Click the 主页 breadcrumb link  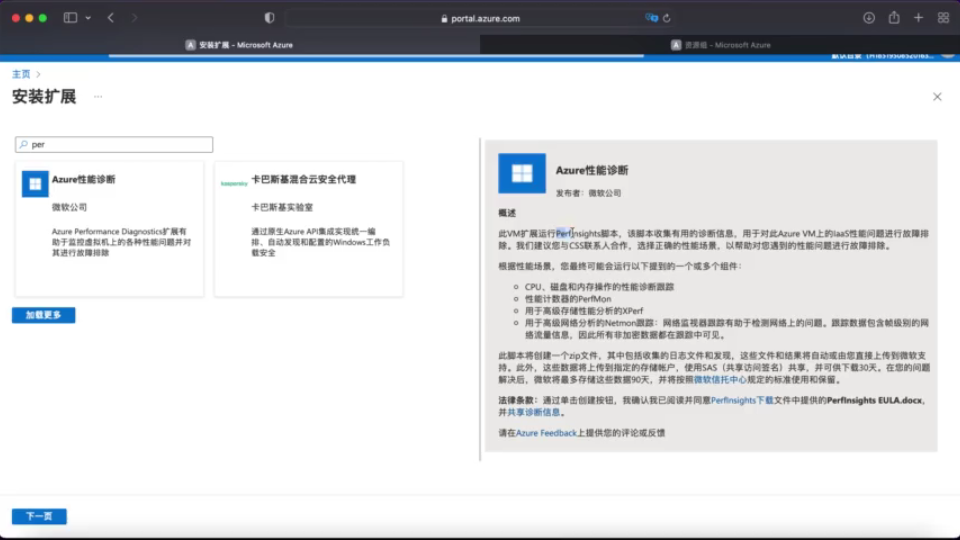coord(21,74)
